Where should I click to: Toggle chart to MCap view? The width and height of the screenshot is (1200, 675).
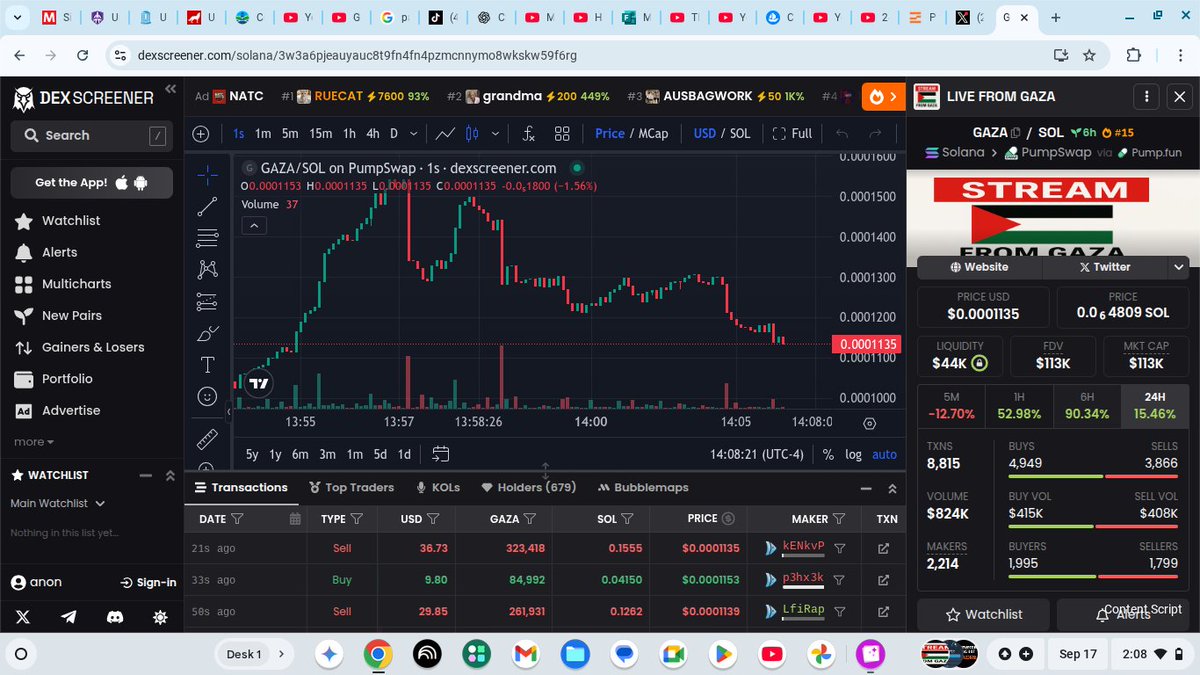point(652,133)
